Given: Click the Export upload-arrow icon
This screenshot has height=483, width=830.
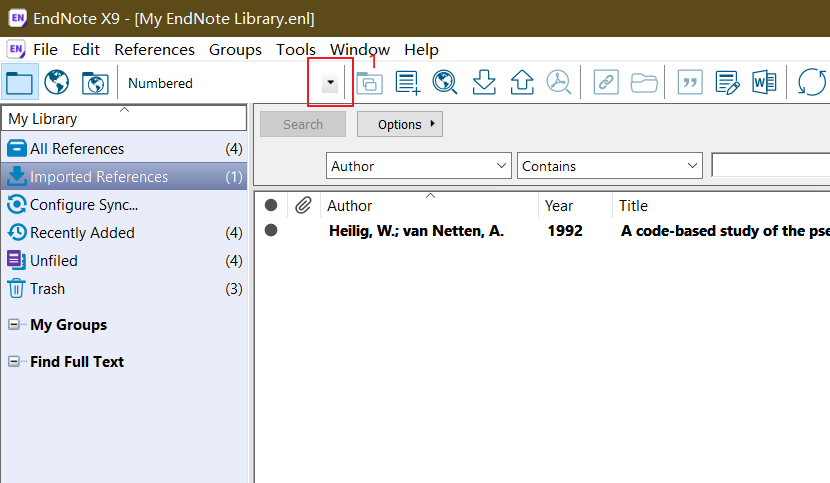Looking at the screenshot, I should [522, 82].
